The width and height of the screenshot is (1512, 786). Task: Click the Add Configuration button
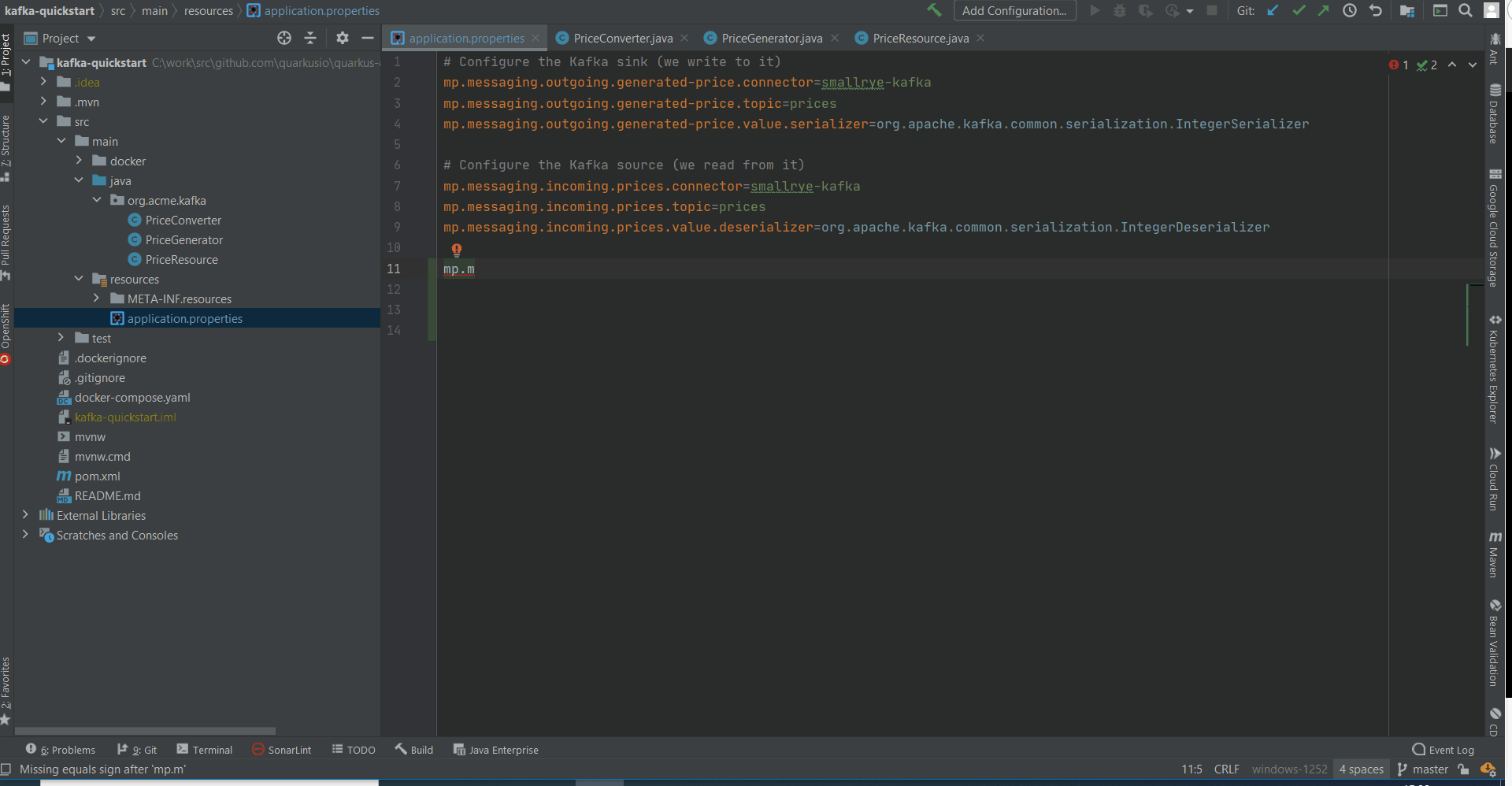pos(1014,10)
